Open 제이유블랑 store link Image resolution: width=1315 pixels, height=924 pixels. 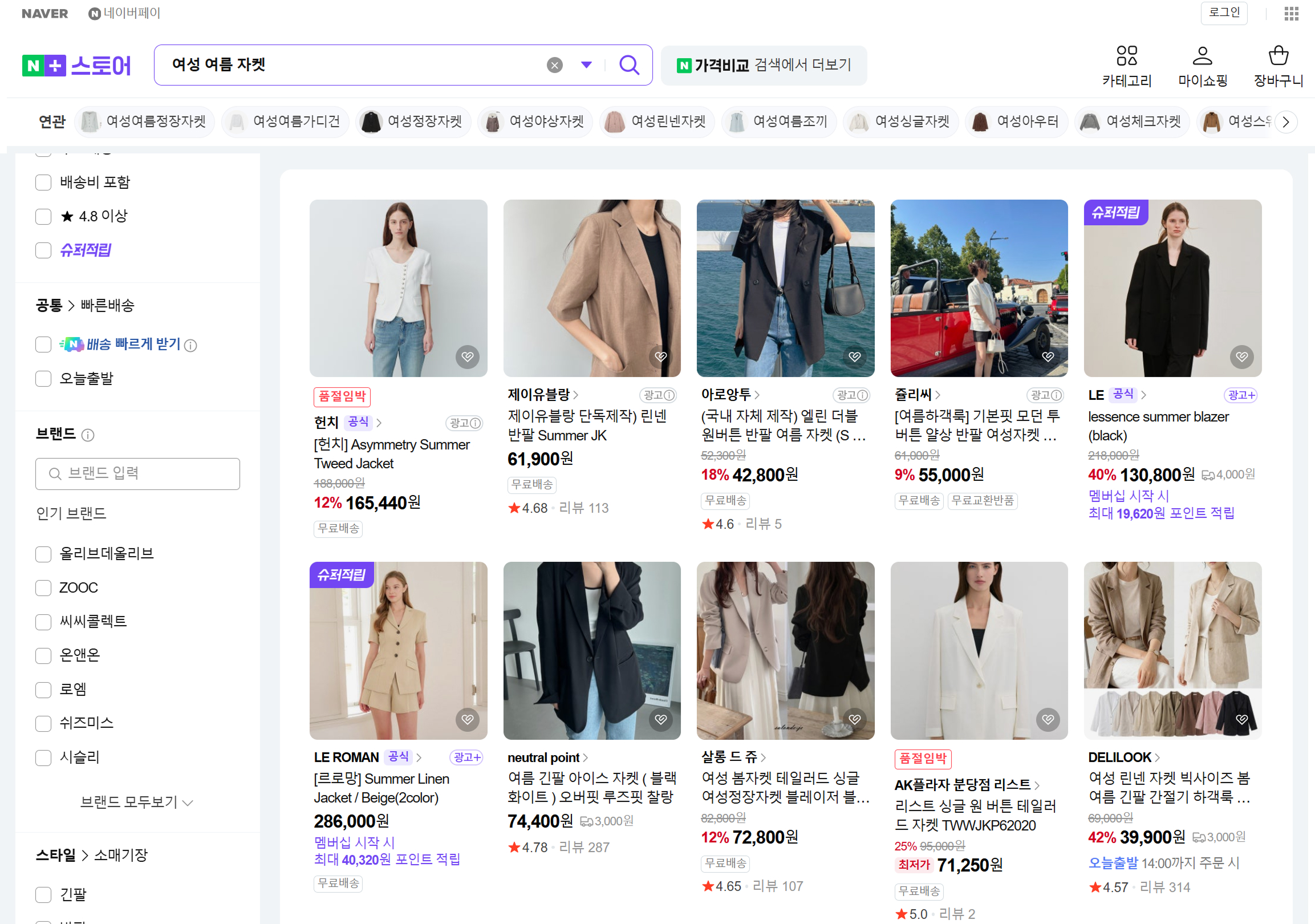pos(542,395)
